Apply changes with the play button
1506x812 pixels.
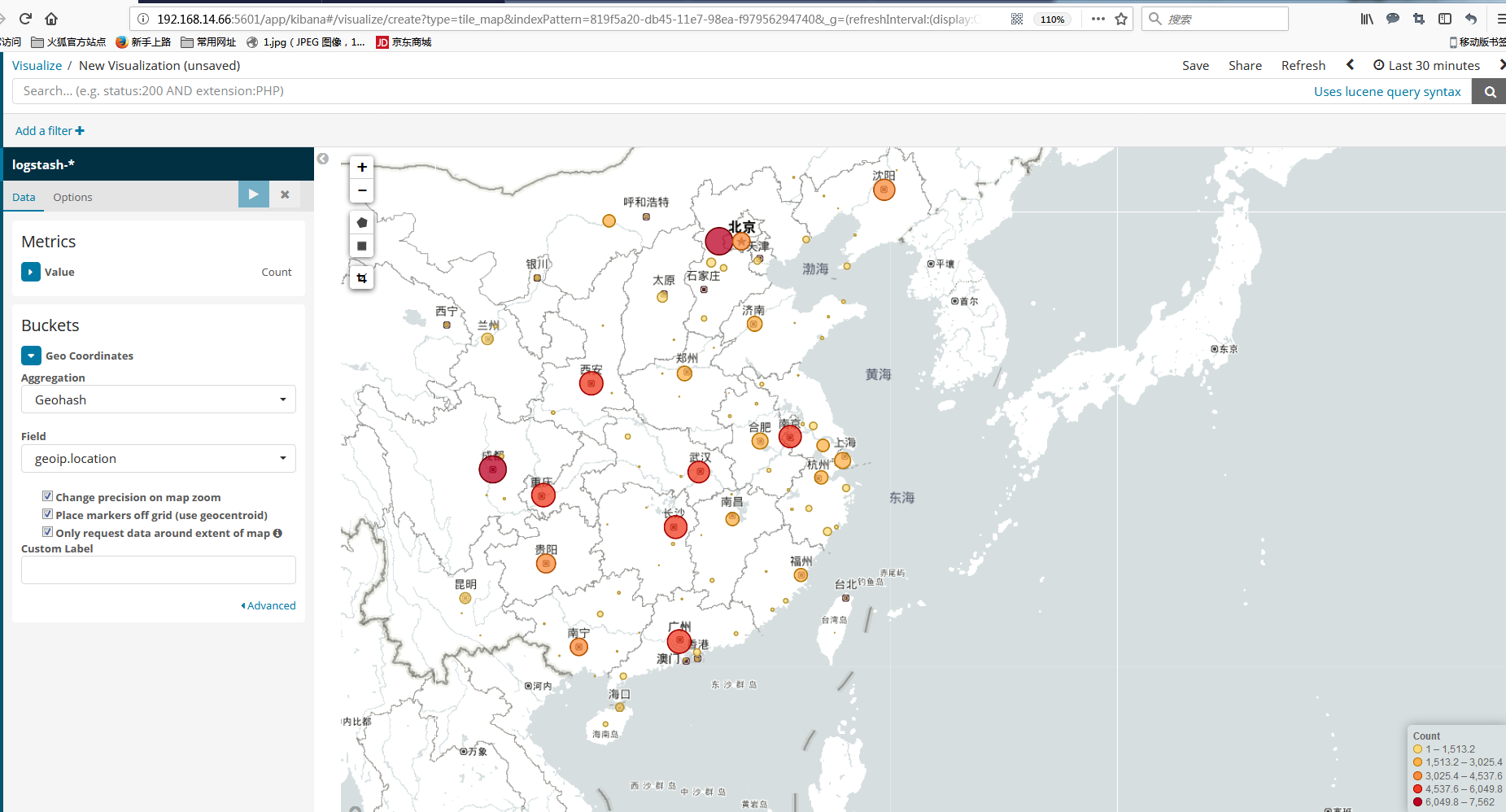[x=253, y=194]
